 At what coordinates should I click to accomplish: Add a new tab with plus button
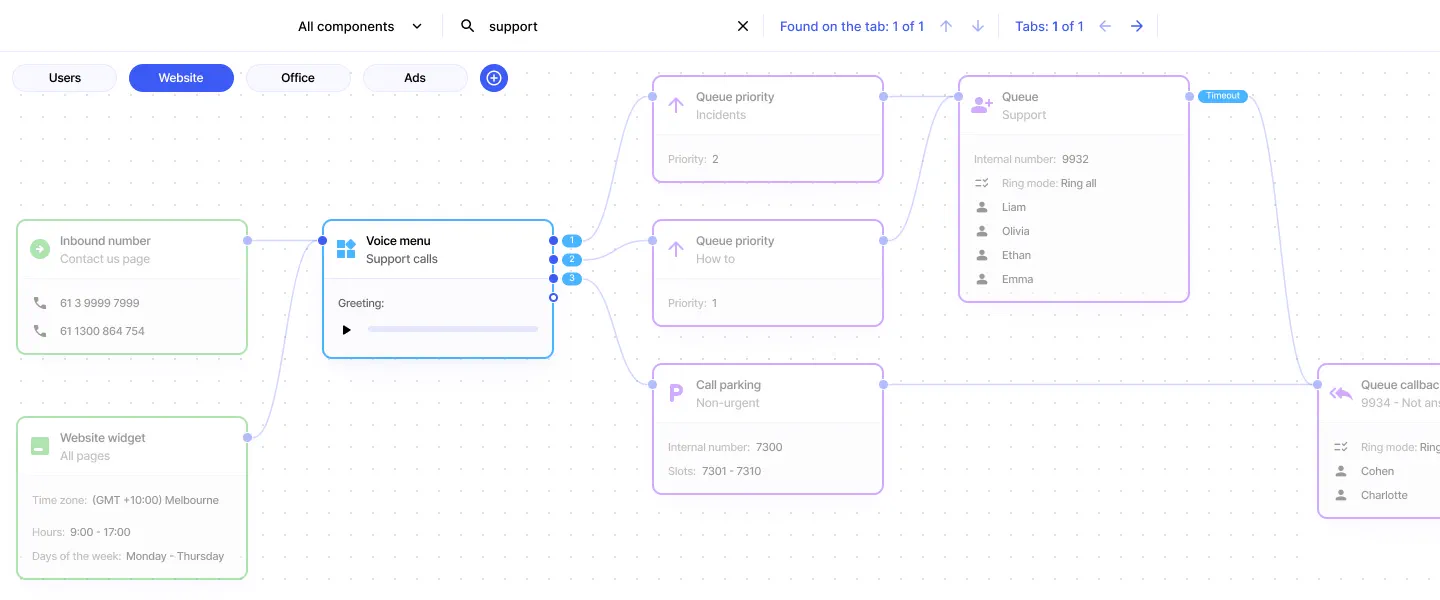click(494, 78)
